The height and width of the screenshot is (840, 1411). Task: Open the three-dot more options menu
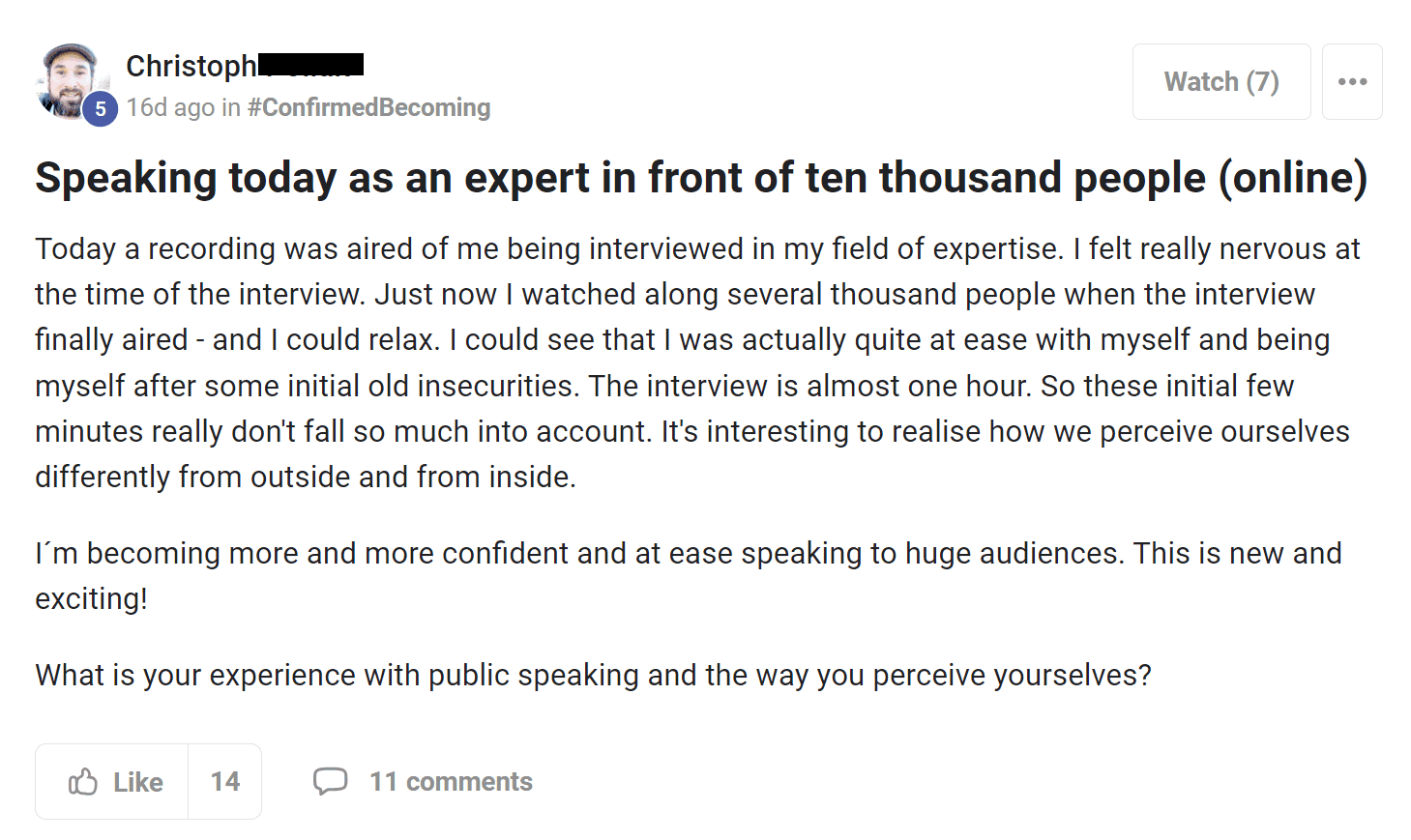[1352, 81]
